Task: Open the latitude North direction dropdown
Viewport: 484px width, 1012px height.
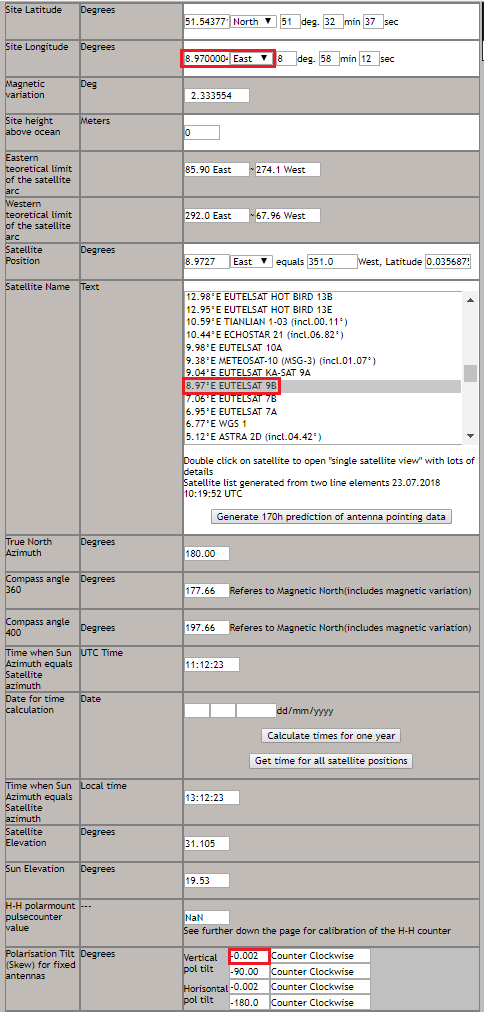Action: point(254,21)
